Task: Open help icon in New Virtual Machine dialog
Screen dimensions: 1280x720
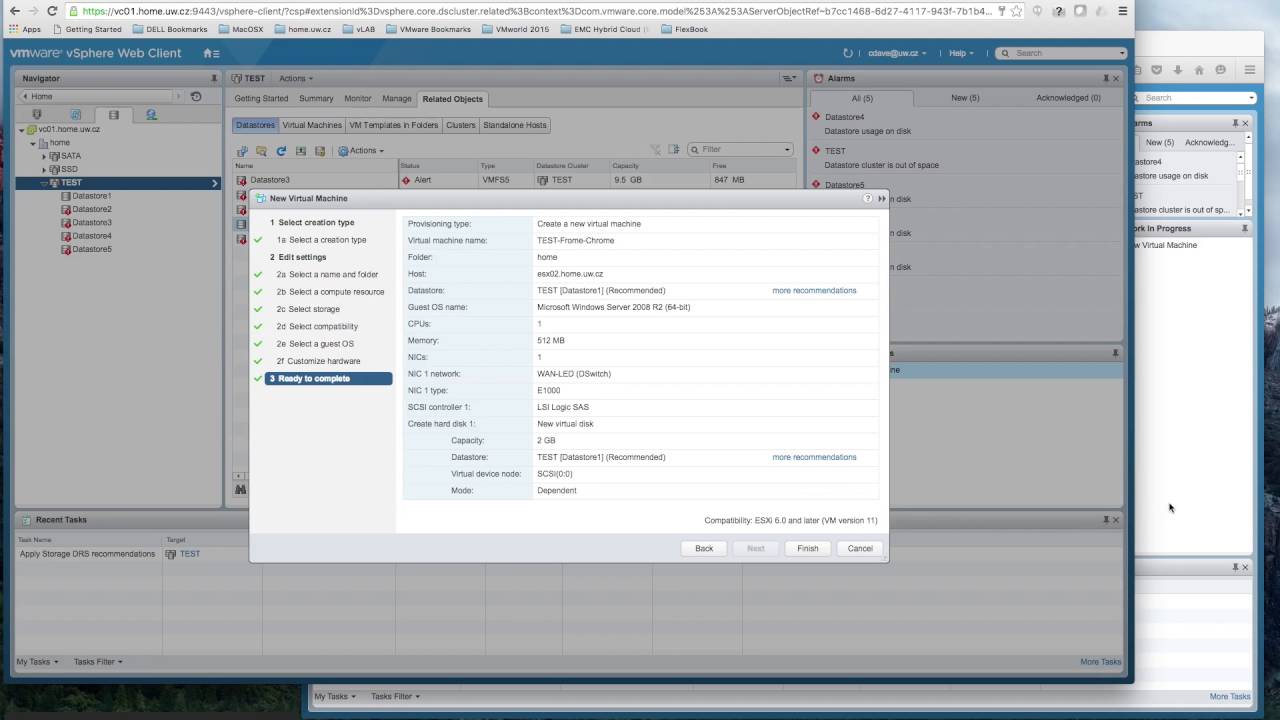Action: coord(867,198)
